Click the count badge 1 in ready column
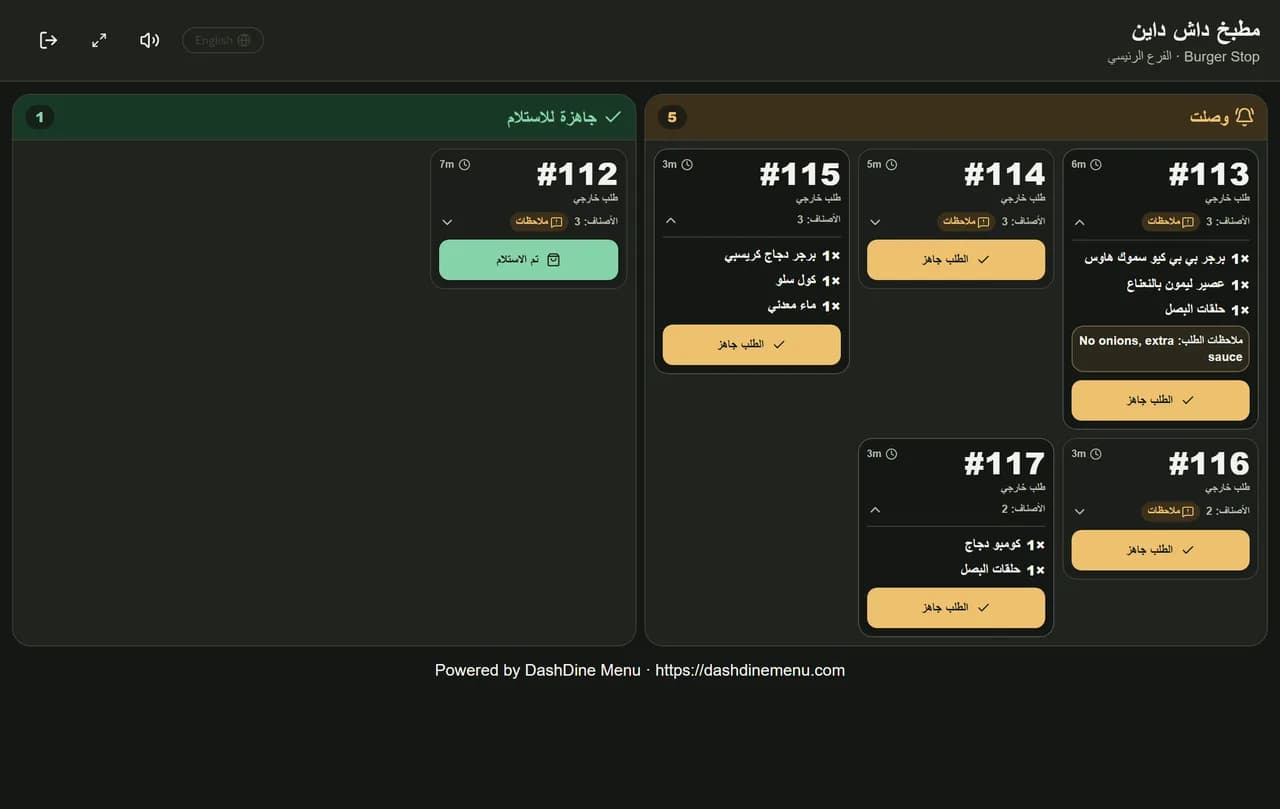 click(x=40, y=118)
